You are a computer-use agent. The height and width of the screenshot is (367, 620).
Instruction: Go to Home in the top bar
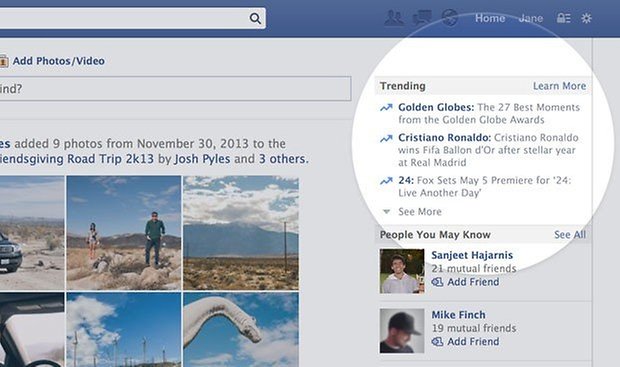click(490, 18)
